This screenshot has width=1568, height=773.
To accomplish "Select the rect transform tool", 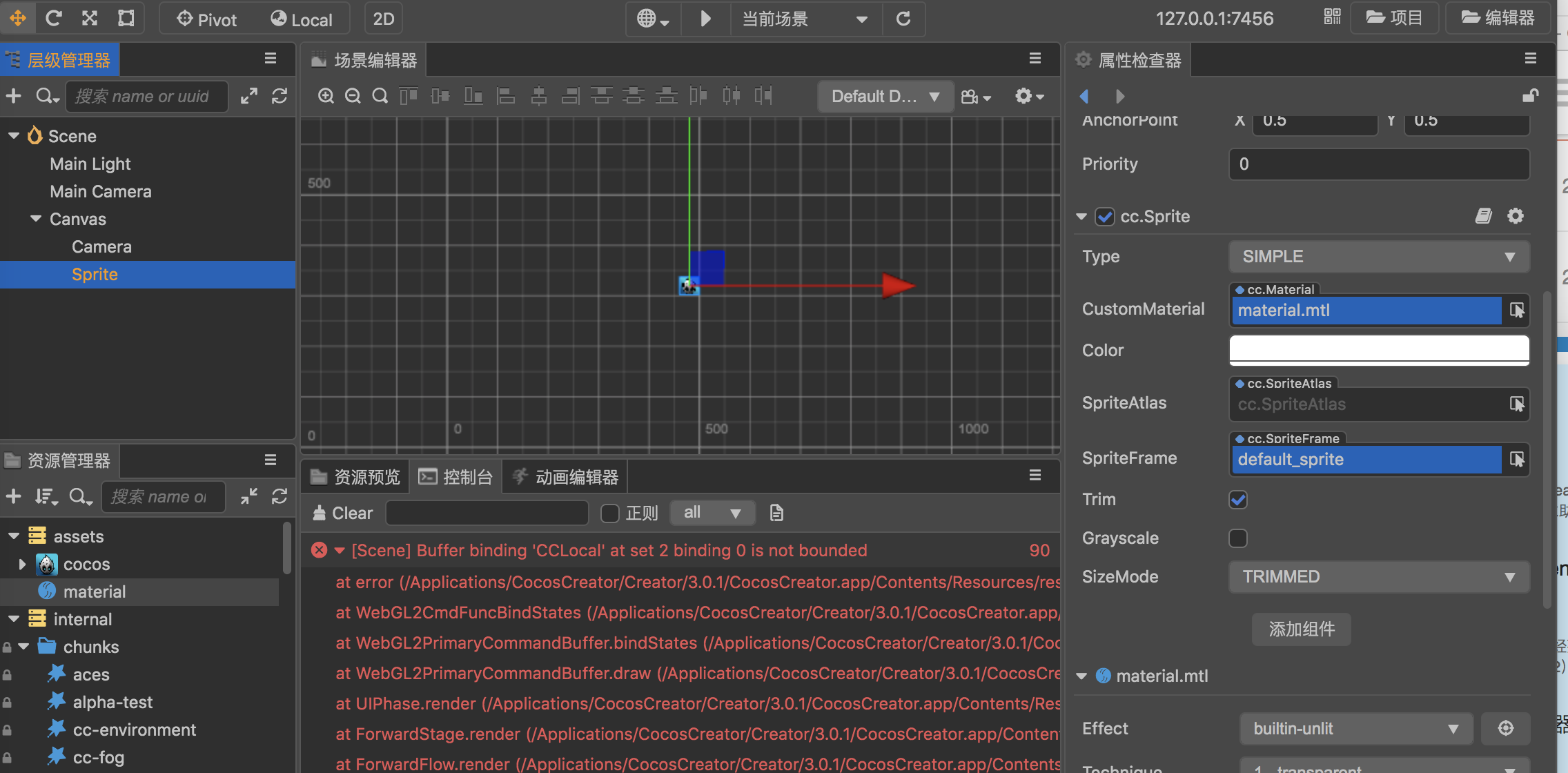I will [126, 19].
